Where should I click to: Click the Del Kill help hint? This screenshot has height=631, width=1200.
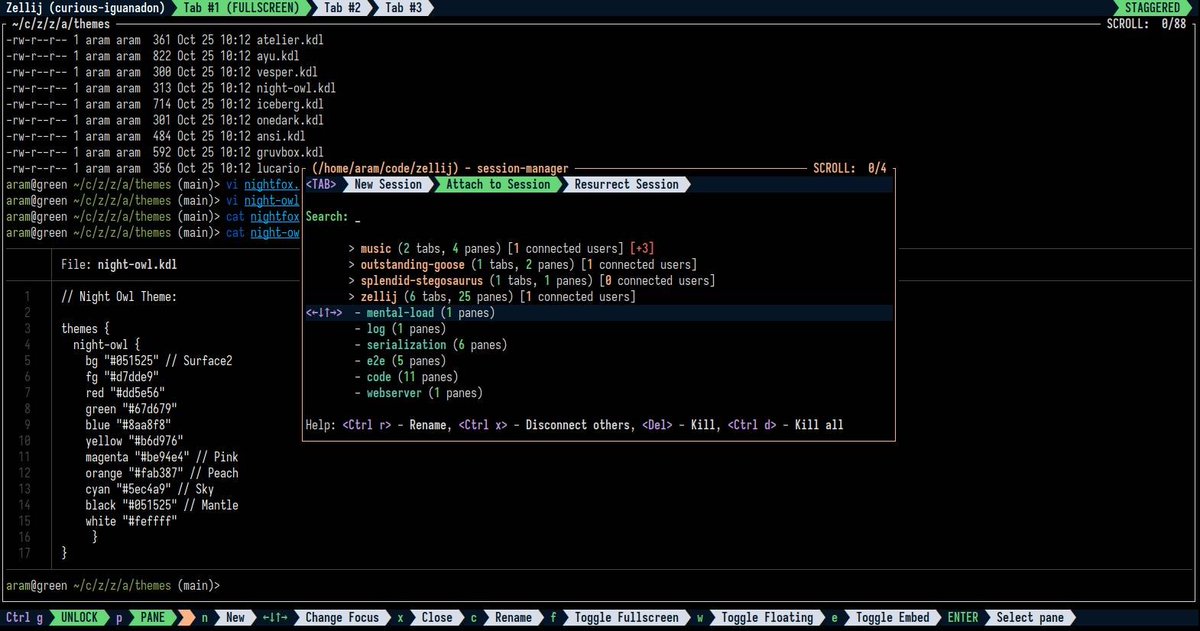(x=680, y=425)
